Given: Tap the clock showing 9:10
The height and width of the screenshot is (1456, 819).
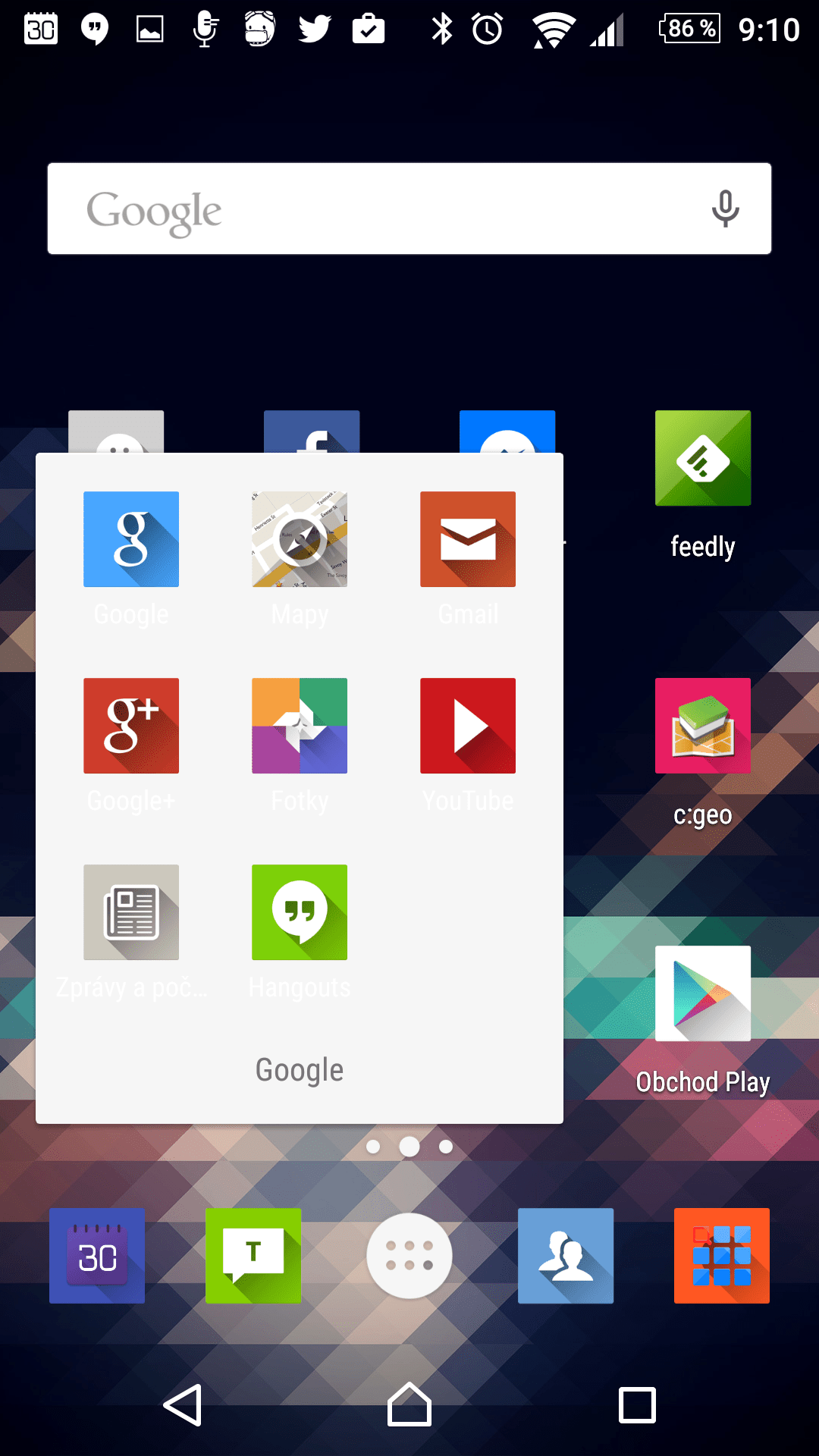Looking at the screenshot, I should pos(769,30).
